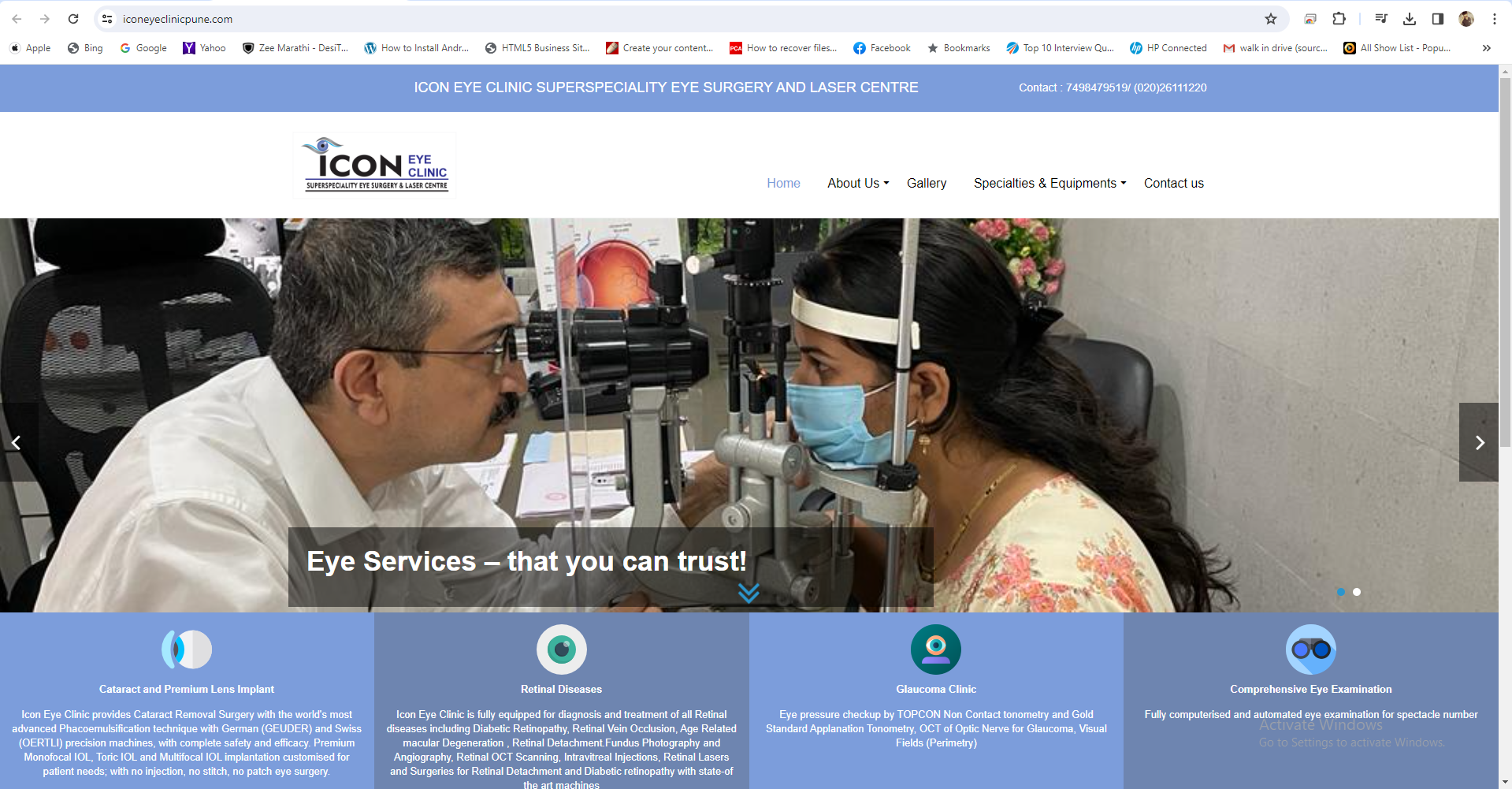Click the binoculars Comprehensive Eye Examination icon
The image size is (1512, 789).
1310,649
